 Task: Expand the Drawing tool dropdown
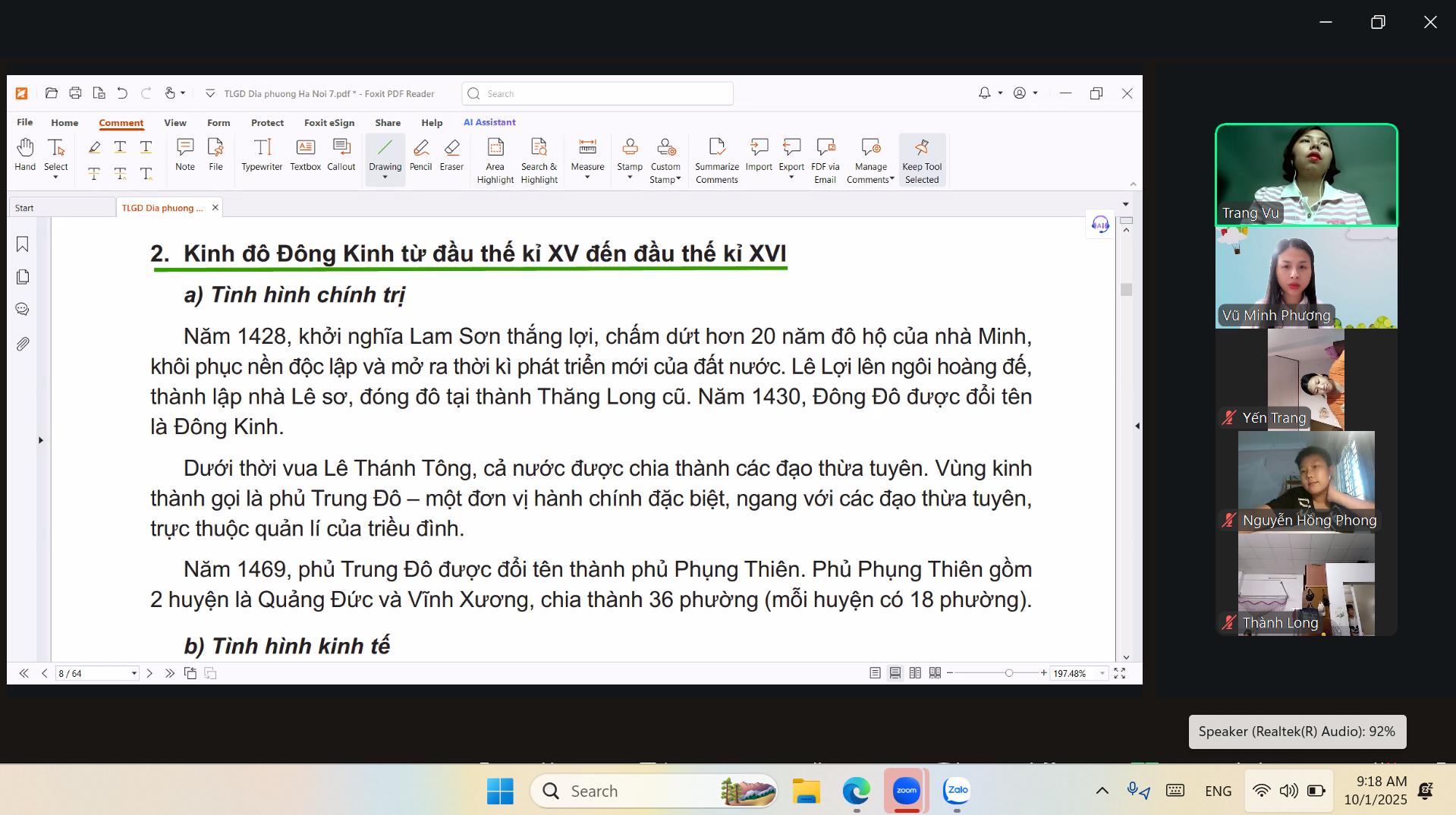tap(385, 178)
